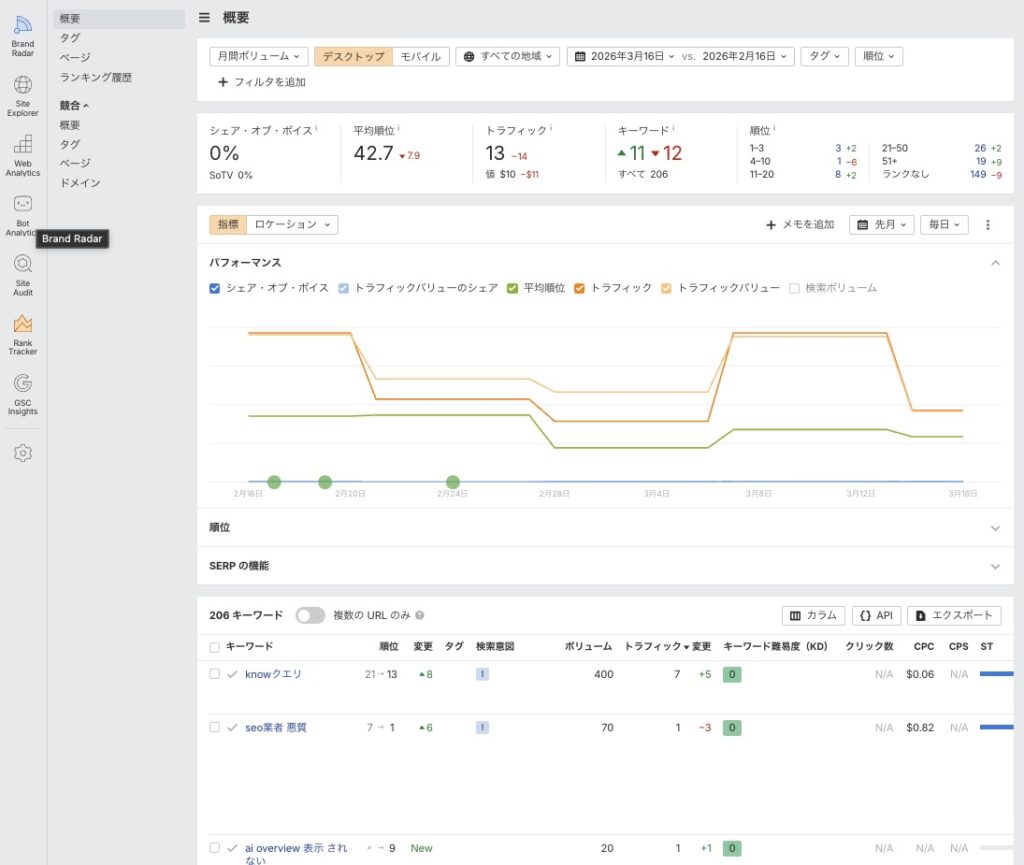Open the three-dot chart options menu
The height and width of the screenshot is (865, 1024).
click(988, 225)
